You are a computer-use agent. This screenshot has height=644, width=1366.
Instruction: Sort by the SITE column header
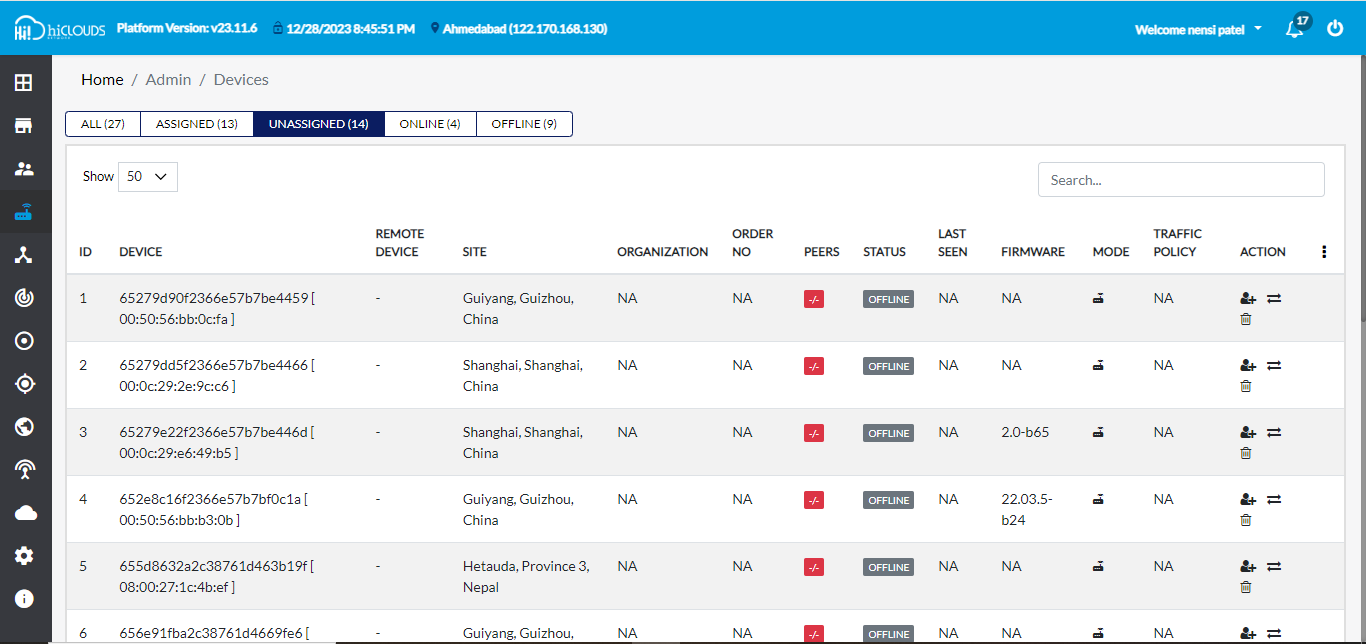475,252
